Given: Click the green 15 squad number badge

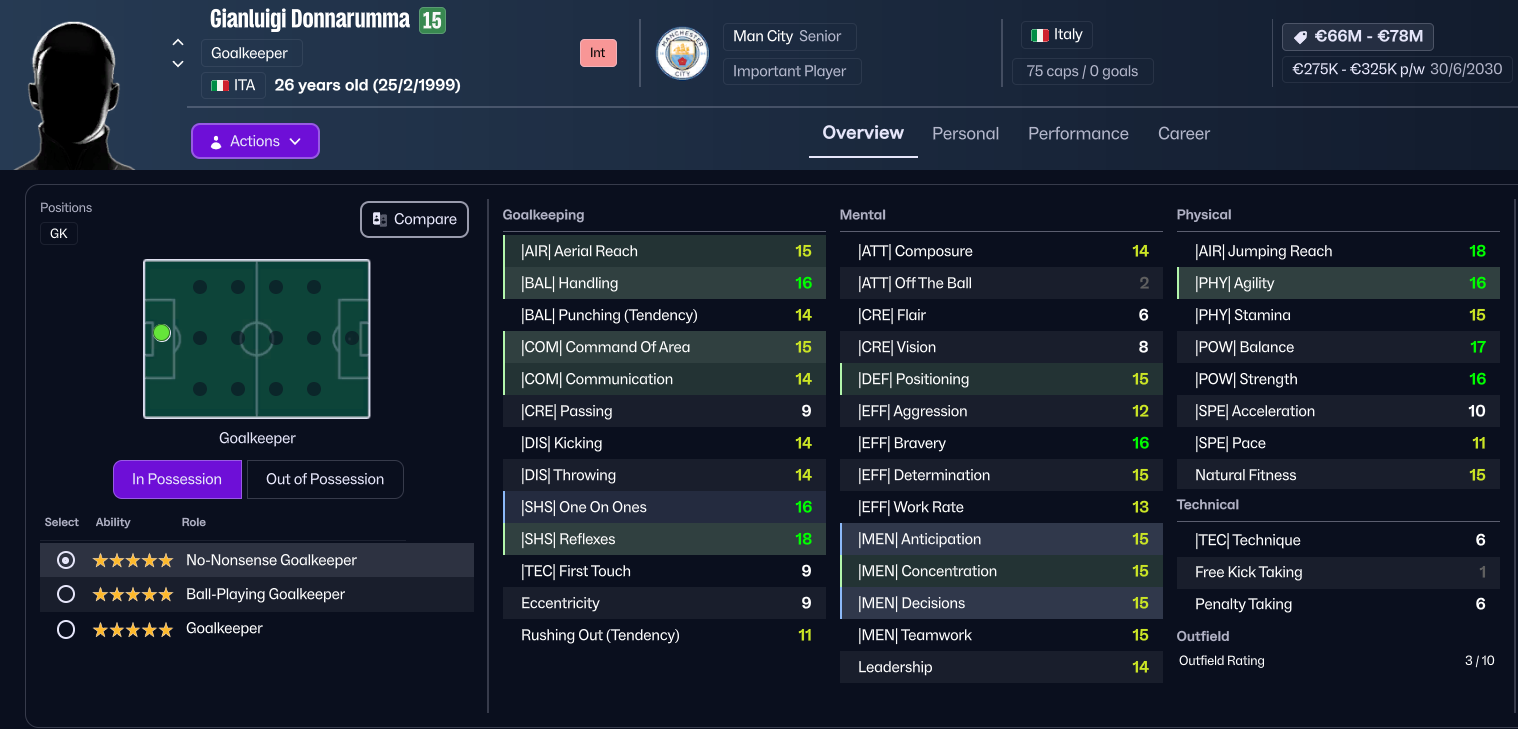Looking at the screenshot, I should pos(432,20).
